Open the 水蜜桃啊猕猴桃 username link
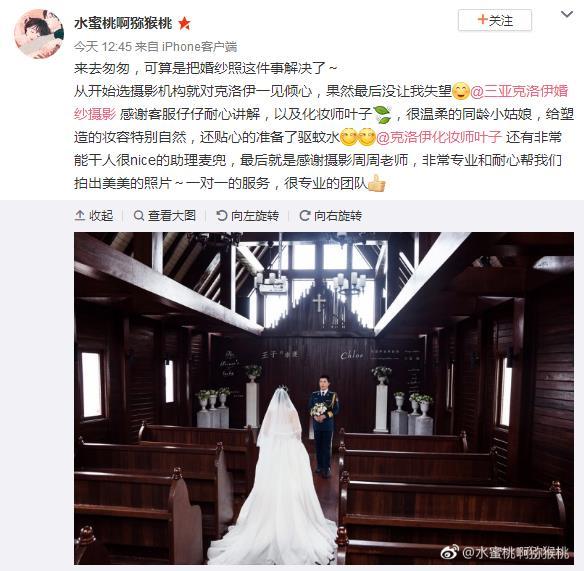 pyautogui.click(x=123, y=23)
